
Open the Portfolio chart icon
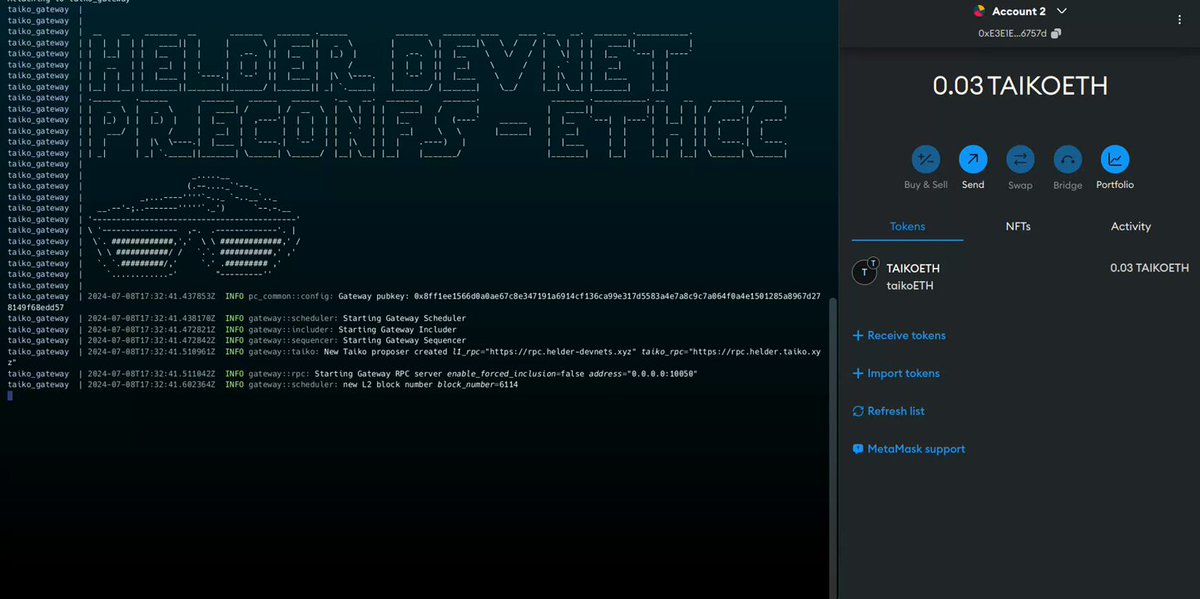(x=1114, y=159)
